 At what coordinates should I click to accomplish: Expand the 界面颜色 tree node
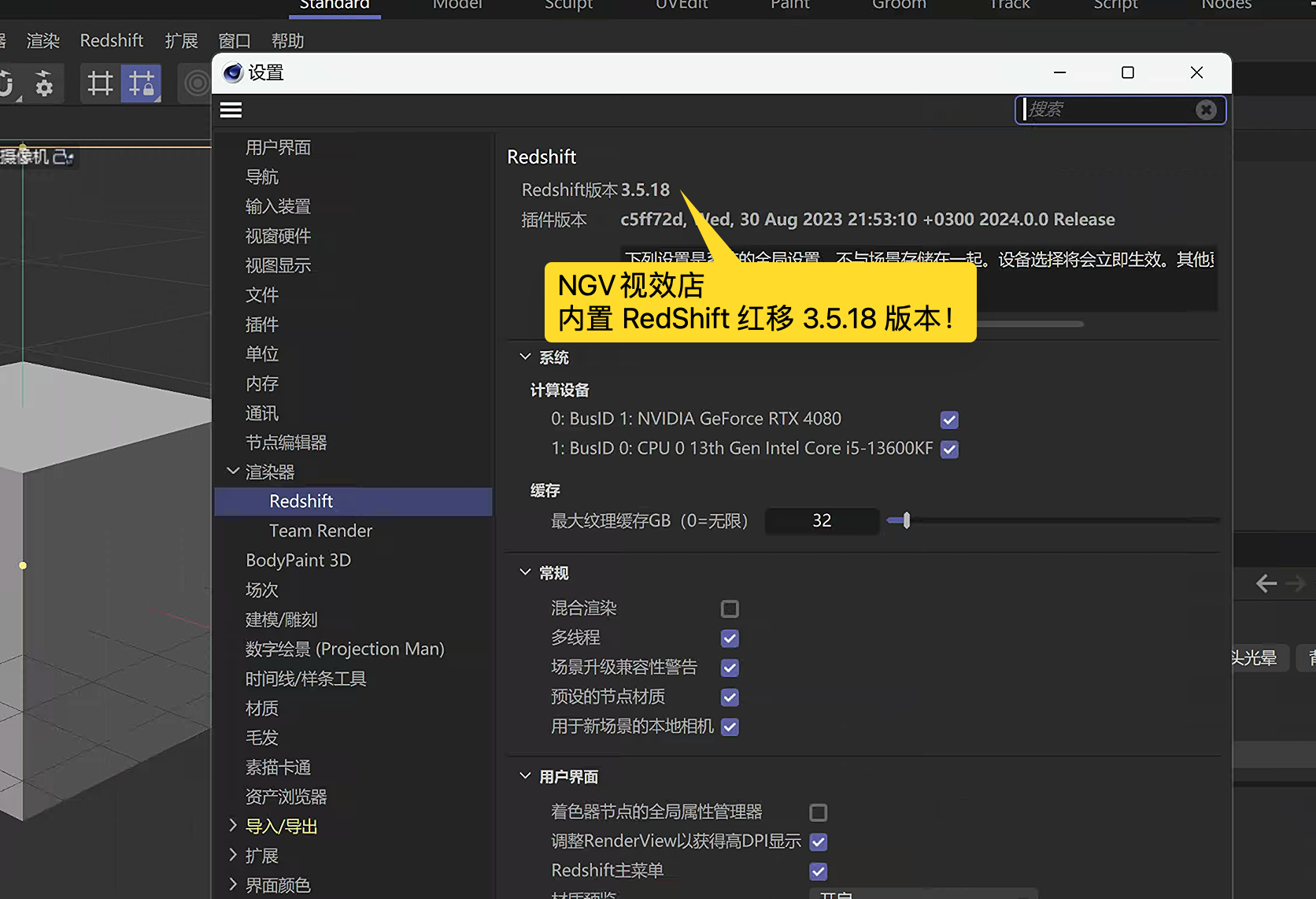tap(233, 885)
